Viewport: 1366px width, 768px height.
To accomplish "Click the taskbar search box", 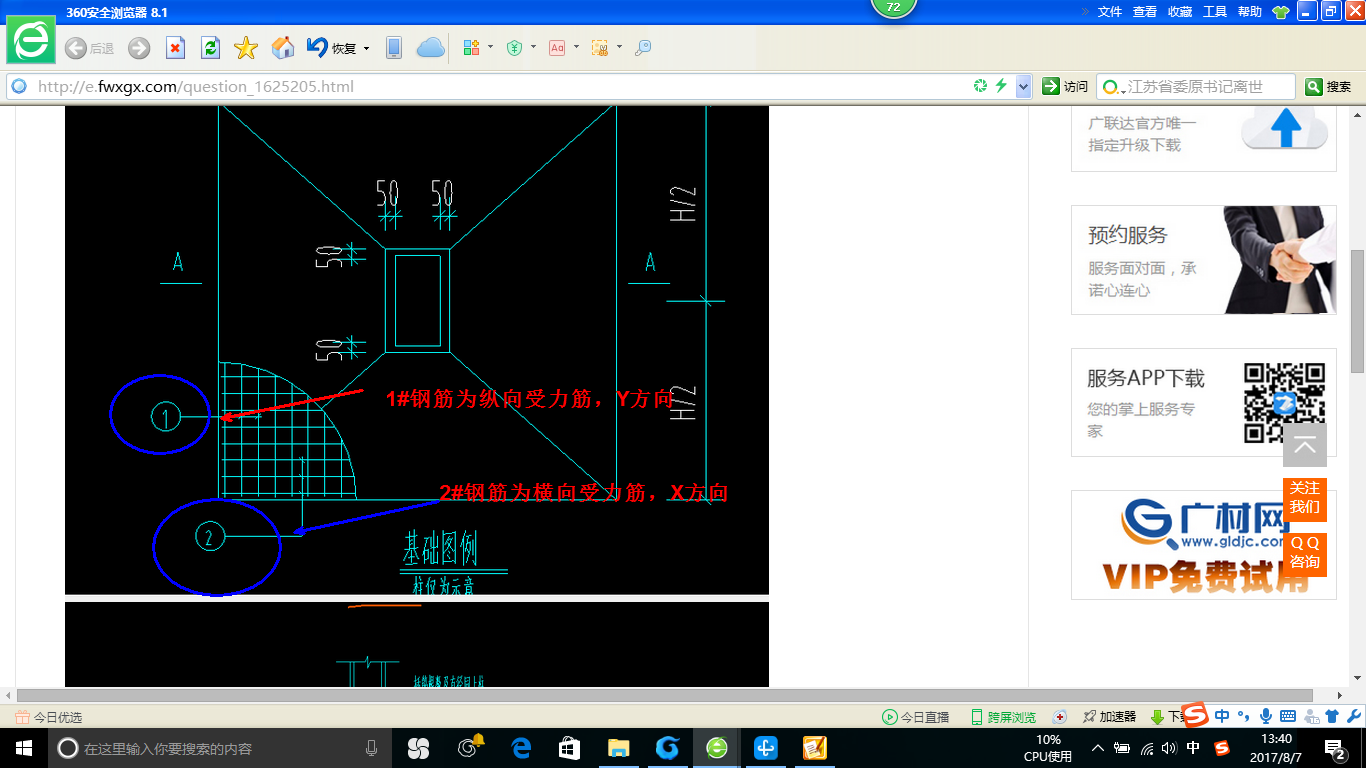I will coord(220,748).
